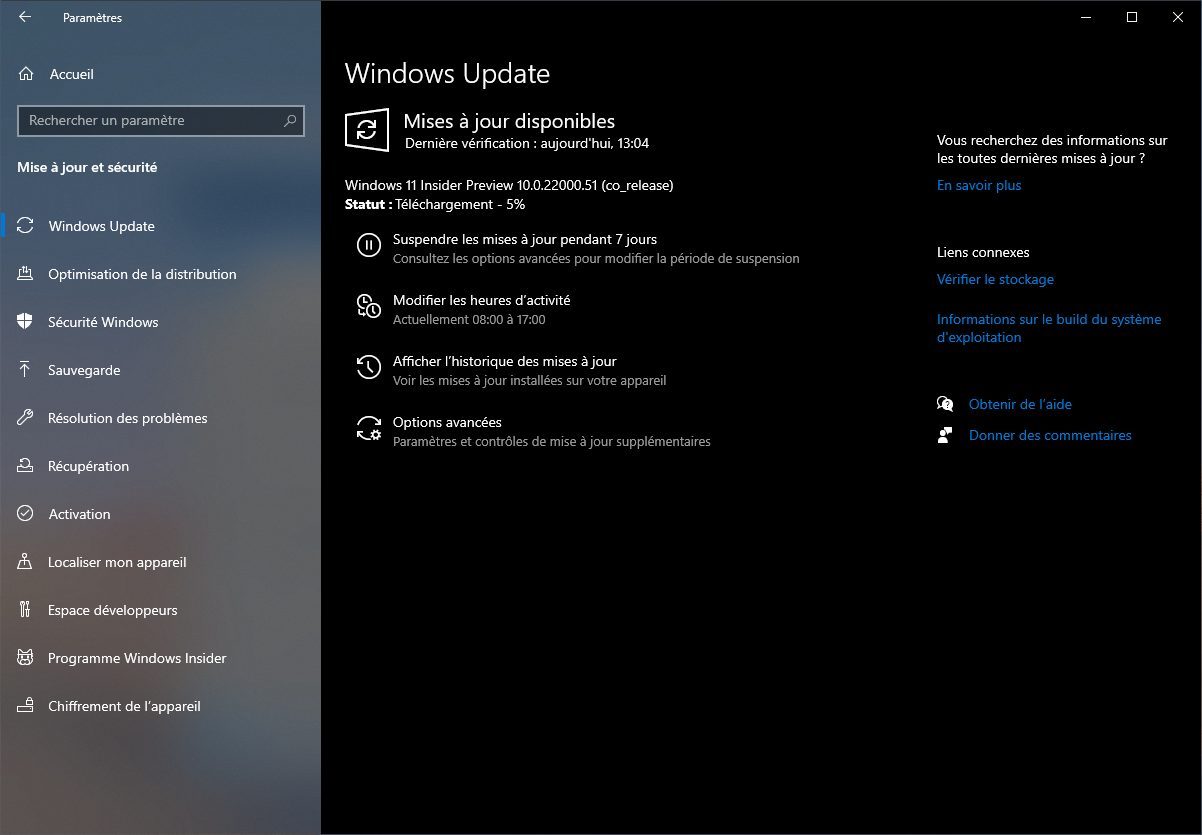Open the 'Vérifier le stockage' link
1202x835 pixels.
pos(995,279)
